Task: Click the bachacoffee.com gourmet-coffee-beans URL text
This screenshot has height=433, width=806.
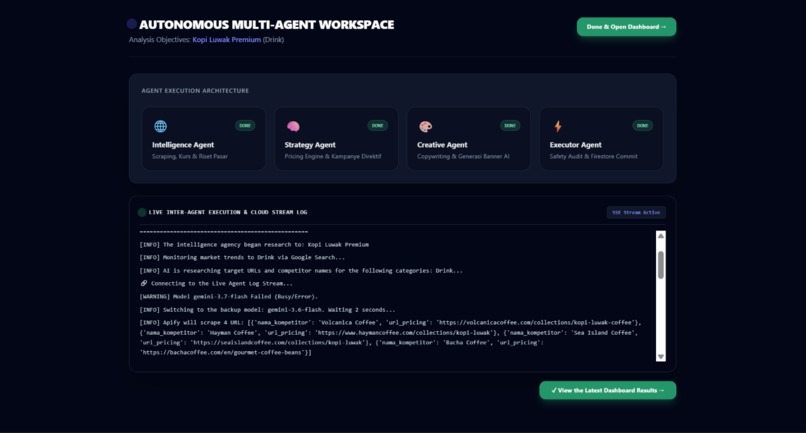Action: point(224,353)
